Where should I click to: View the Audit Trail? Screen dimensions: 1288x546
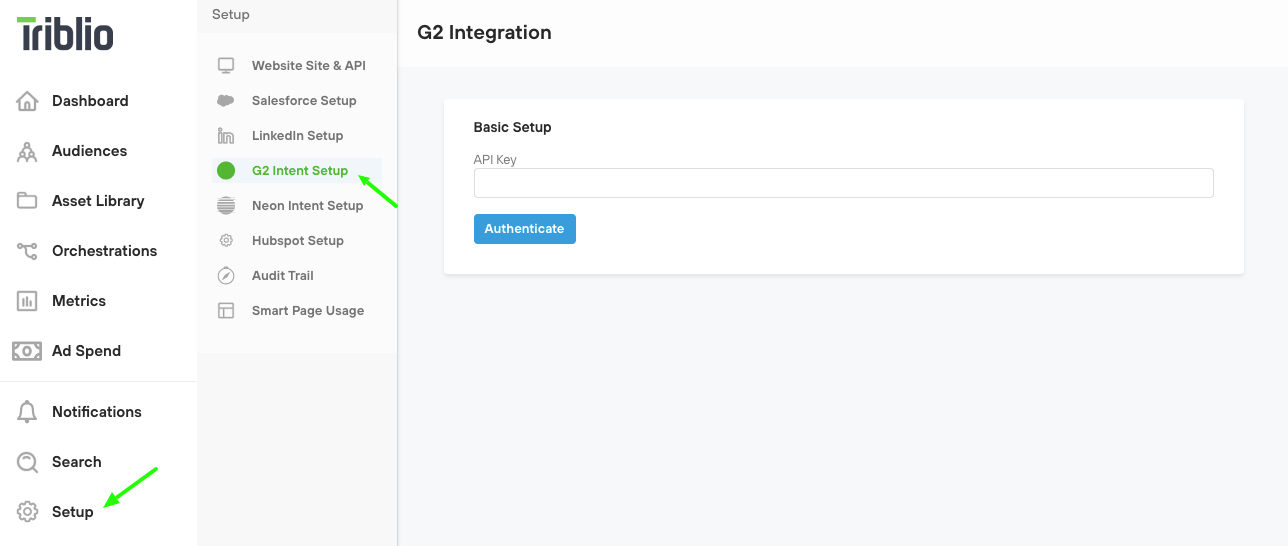(x=283, y=276)
